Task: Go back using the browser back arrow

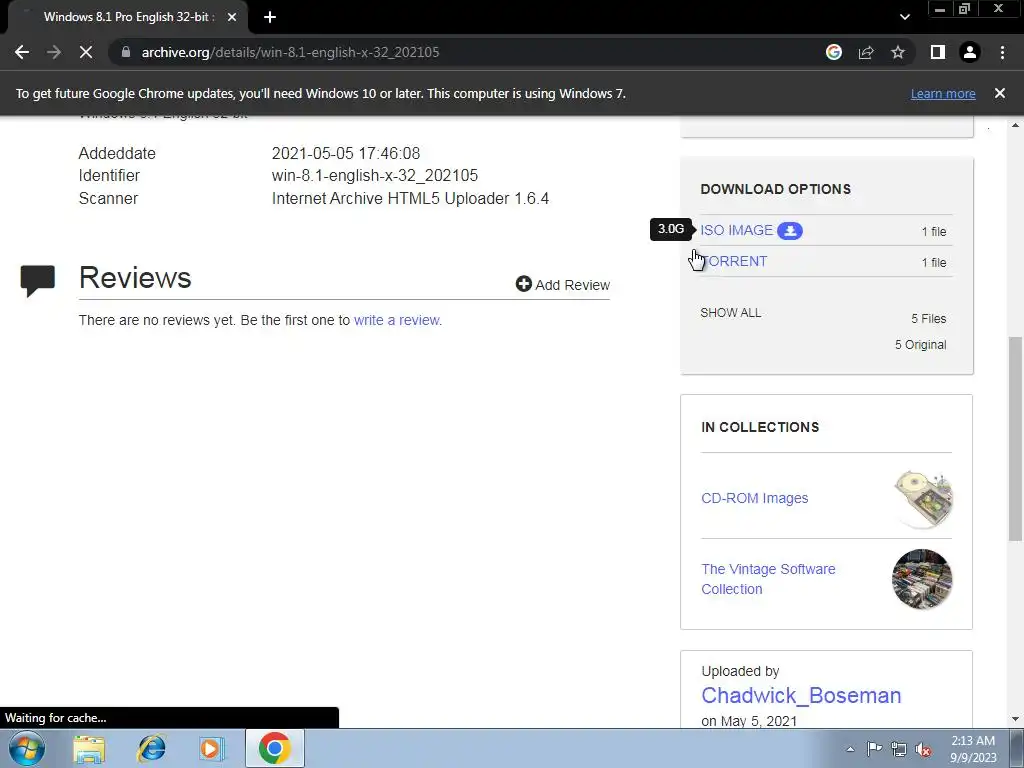Action: tap(22, 52)
